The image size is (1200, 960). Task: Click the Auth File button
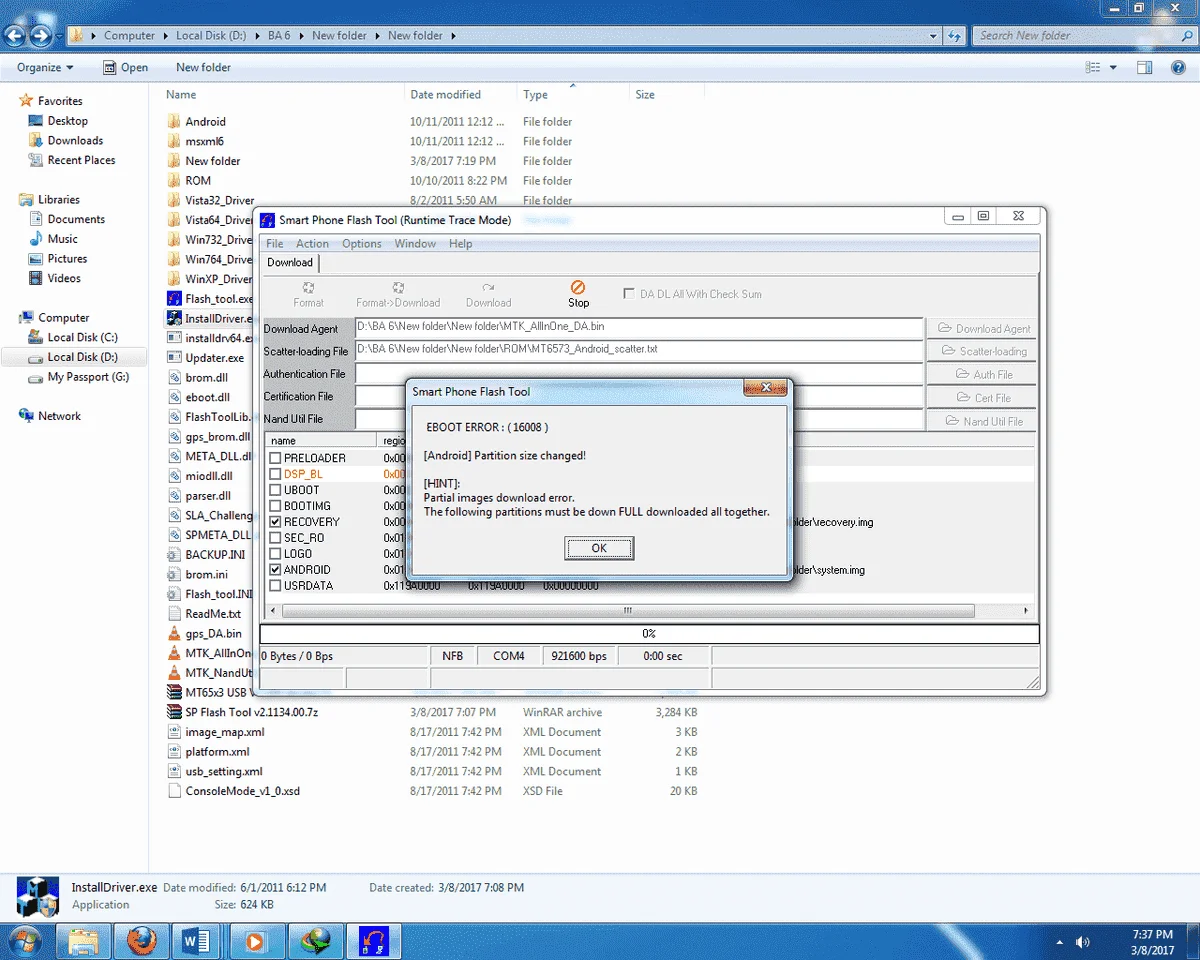coord(981,374)
